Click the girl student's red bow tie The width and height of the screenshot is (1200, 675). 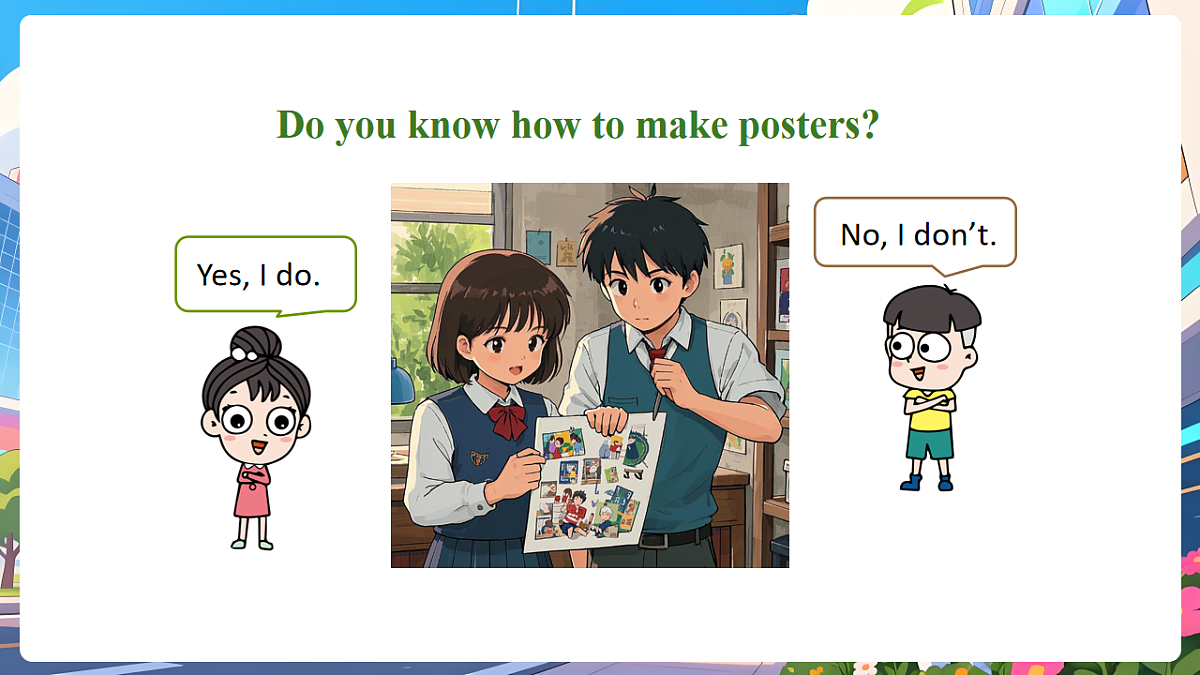coord(509,420)
